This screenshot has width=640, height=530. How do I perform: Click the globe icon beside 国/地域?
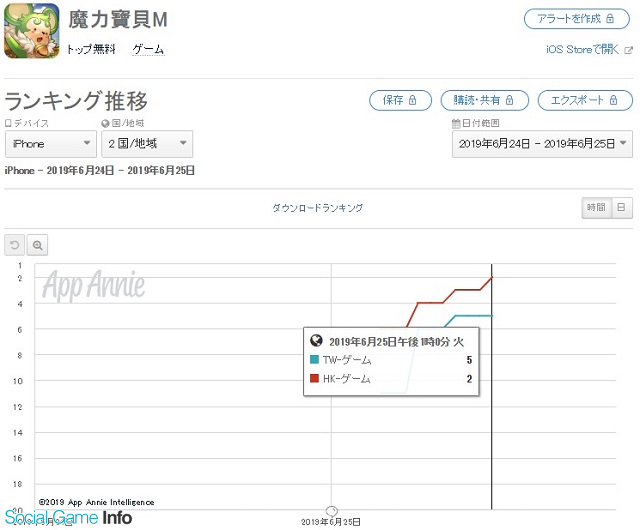coord(105,123)
